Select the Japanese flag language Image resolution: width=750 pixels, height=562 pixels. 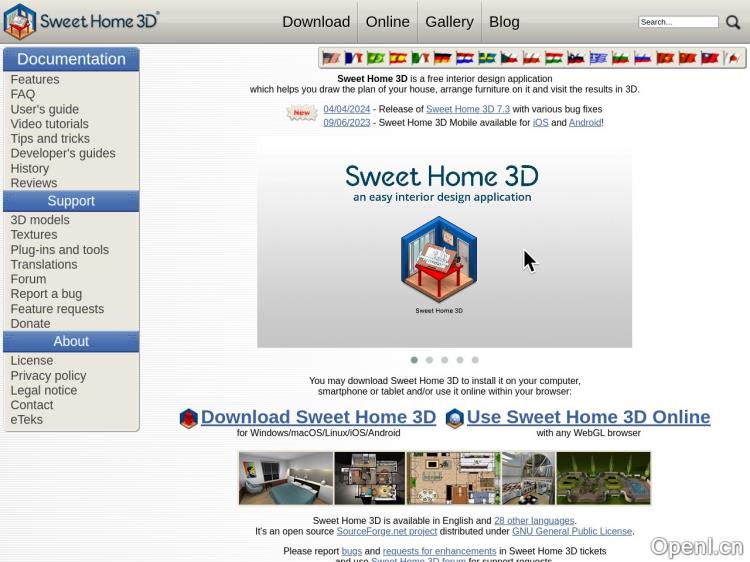pyautogui.click(x=732, y=58)
